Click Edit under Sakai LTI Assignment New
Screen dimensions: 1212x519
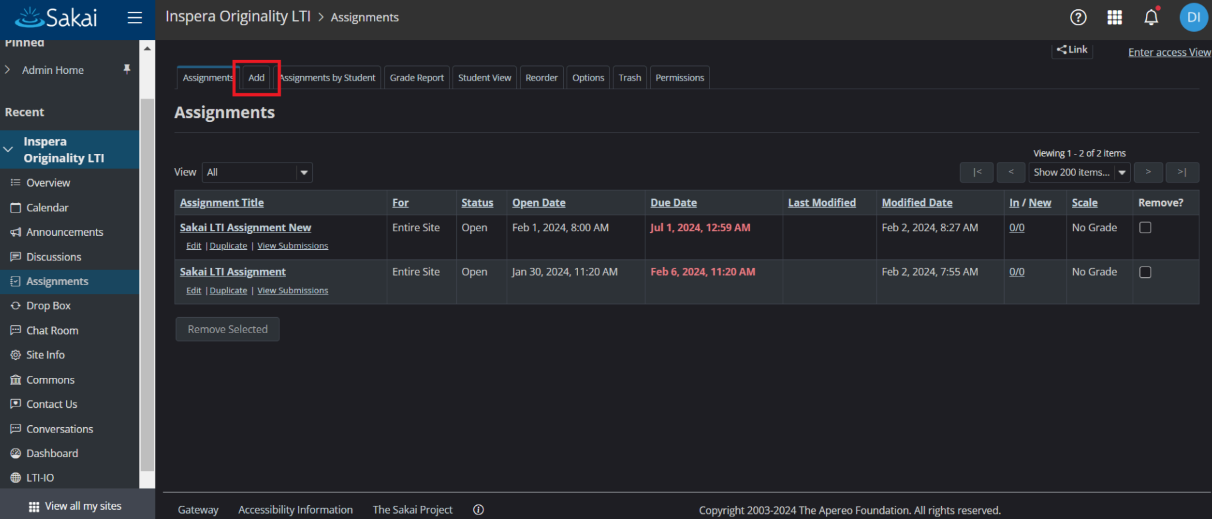(x=193, y=246)
